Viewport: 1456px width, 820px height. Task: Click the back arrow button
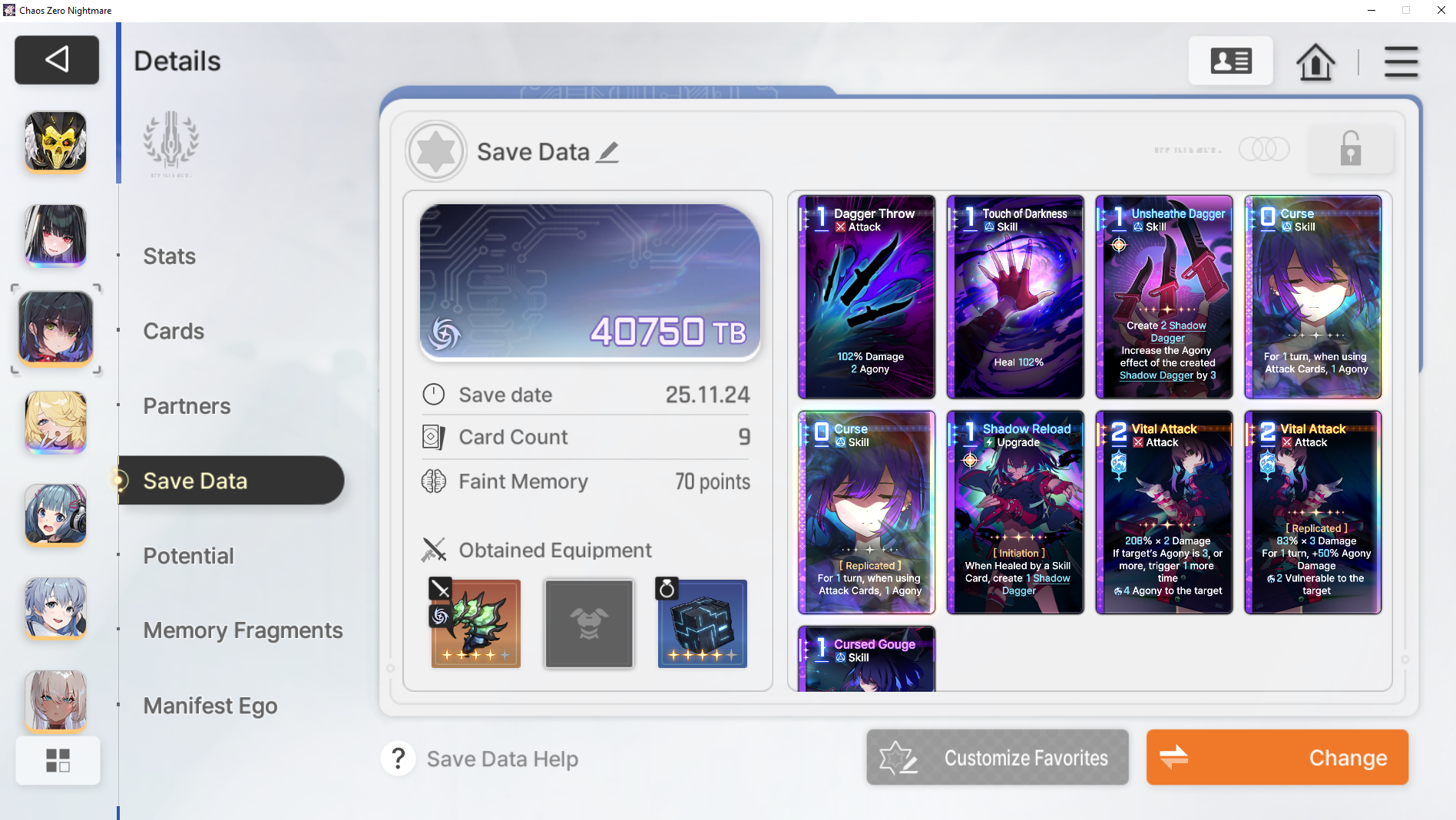[x=57, y=60]
